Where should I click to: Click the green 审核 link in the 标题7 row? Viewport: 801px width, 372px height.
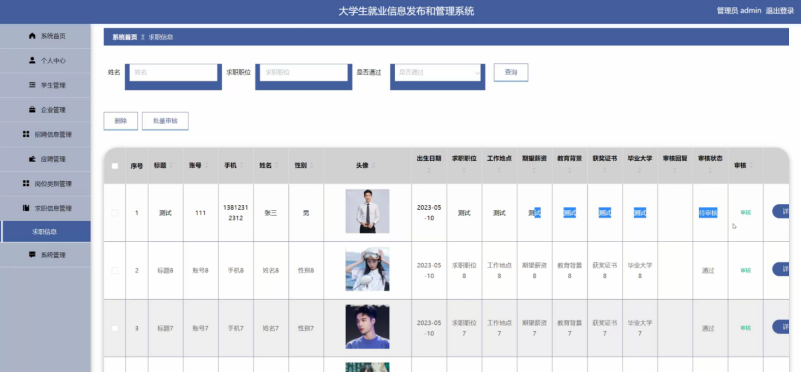click(x=745, y=328)
